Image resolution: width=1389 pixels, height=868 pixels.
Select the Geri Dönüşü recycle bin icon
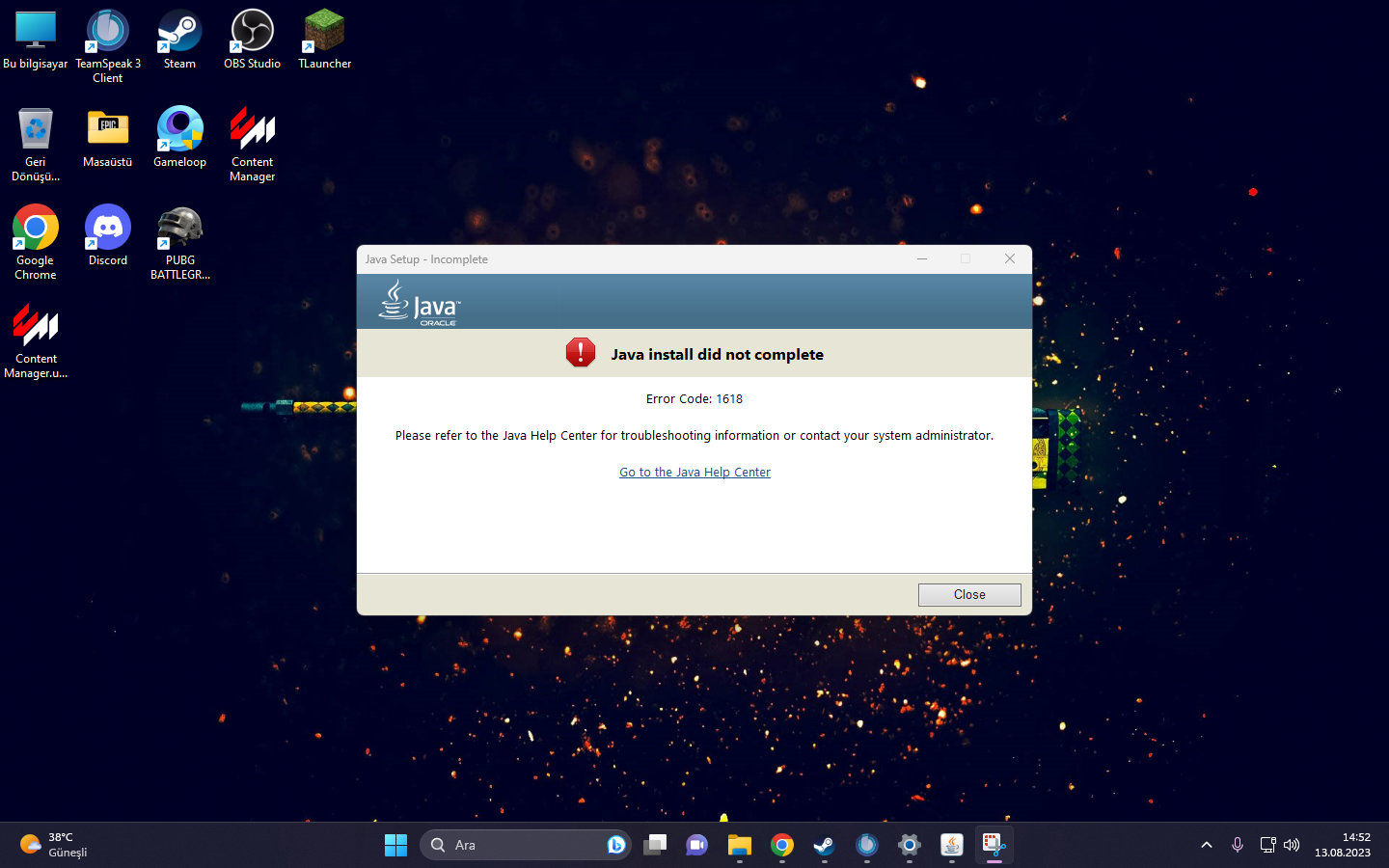[36, 145]
